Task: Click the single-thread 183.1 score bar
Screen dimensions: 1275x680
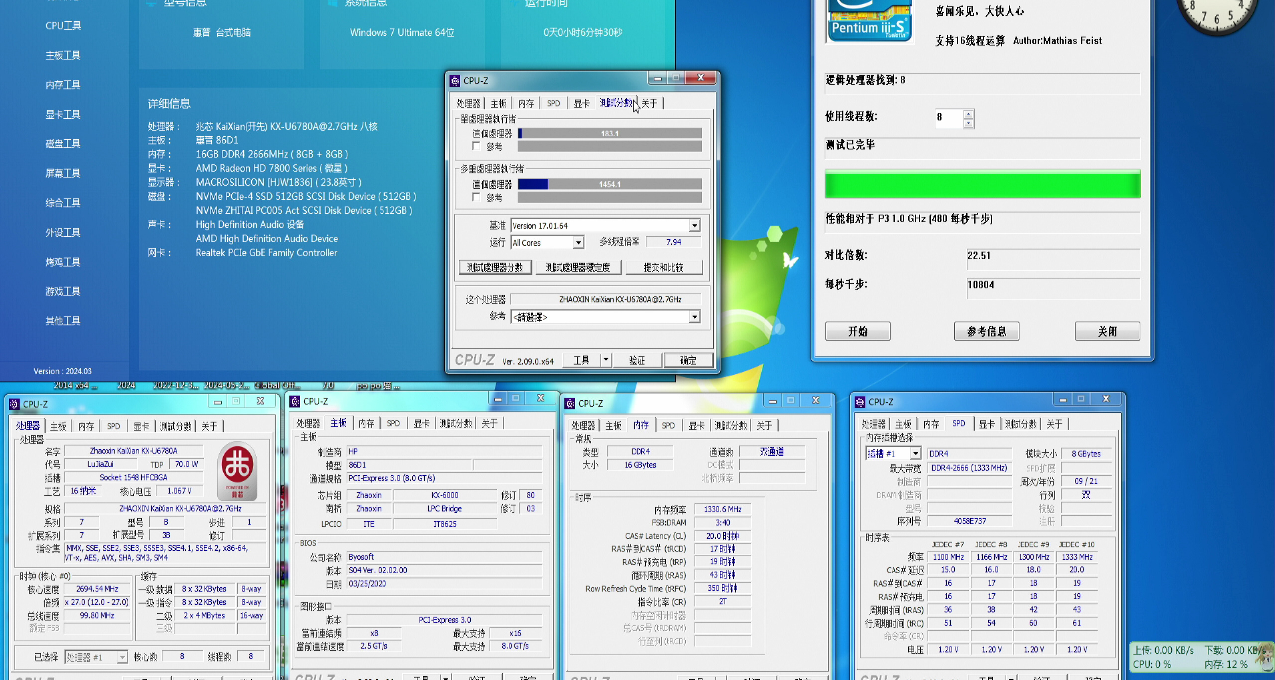Action: [609, 133]
